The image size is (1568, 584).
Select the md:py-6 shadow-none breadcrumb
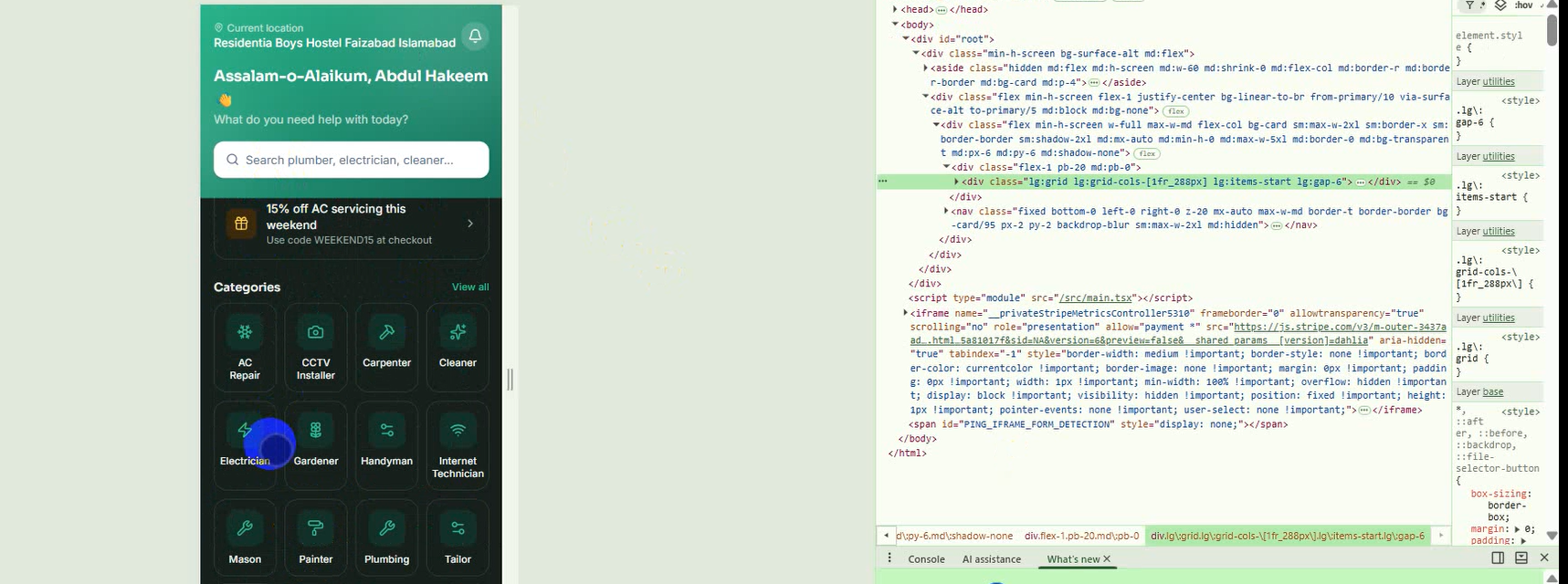pos(955,536)
